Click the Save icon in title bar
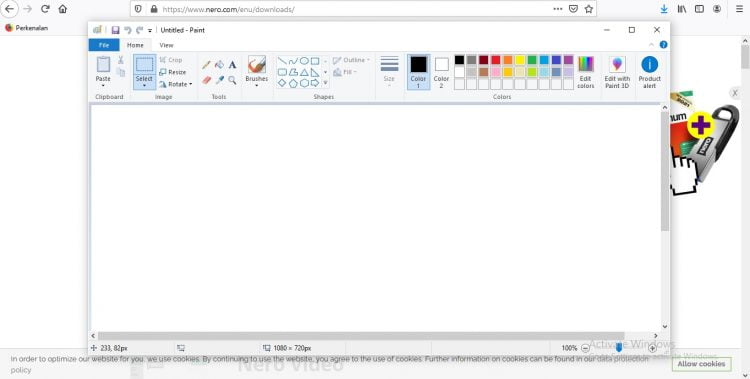750x379 pixels. [x=115, y=30]
